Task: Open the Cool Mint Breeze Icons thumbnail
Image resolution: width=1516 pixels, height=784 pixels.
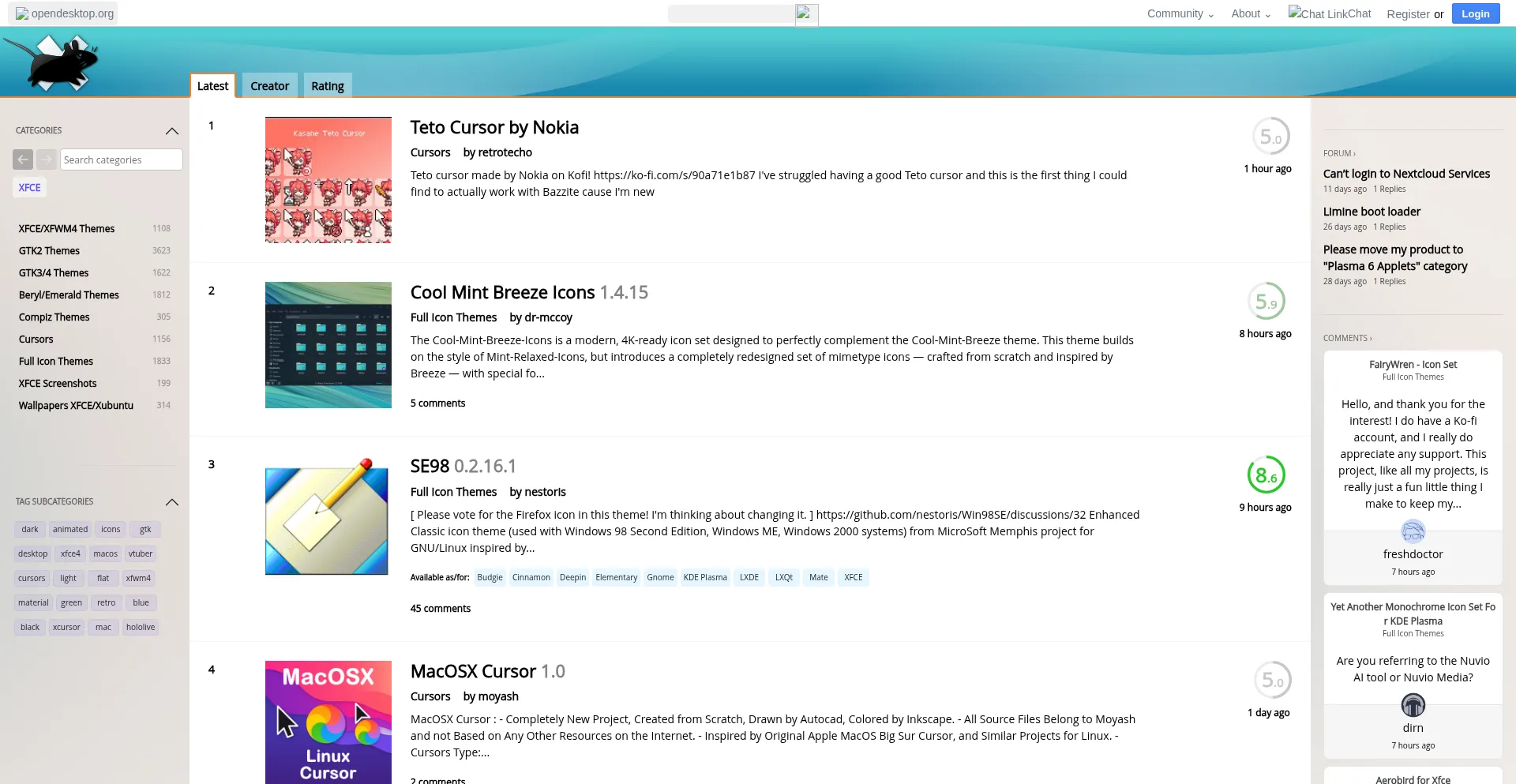Action: coord(328,345)
